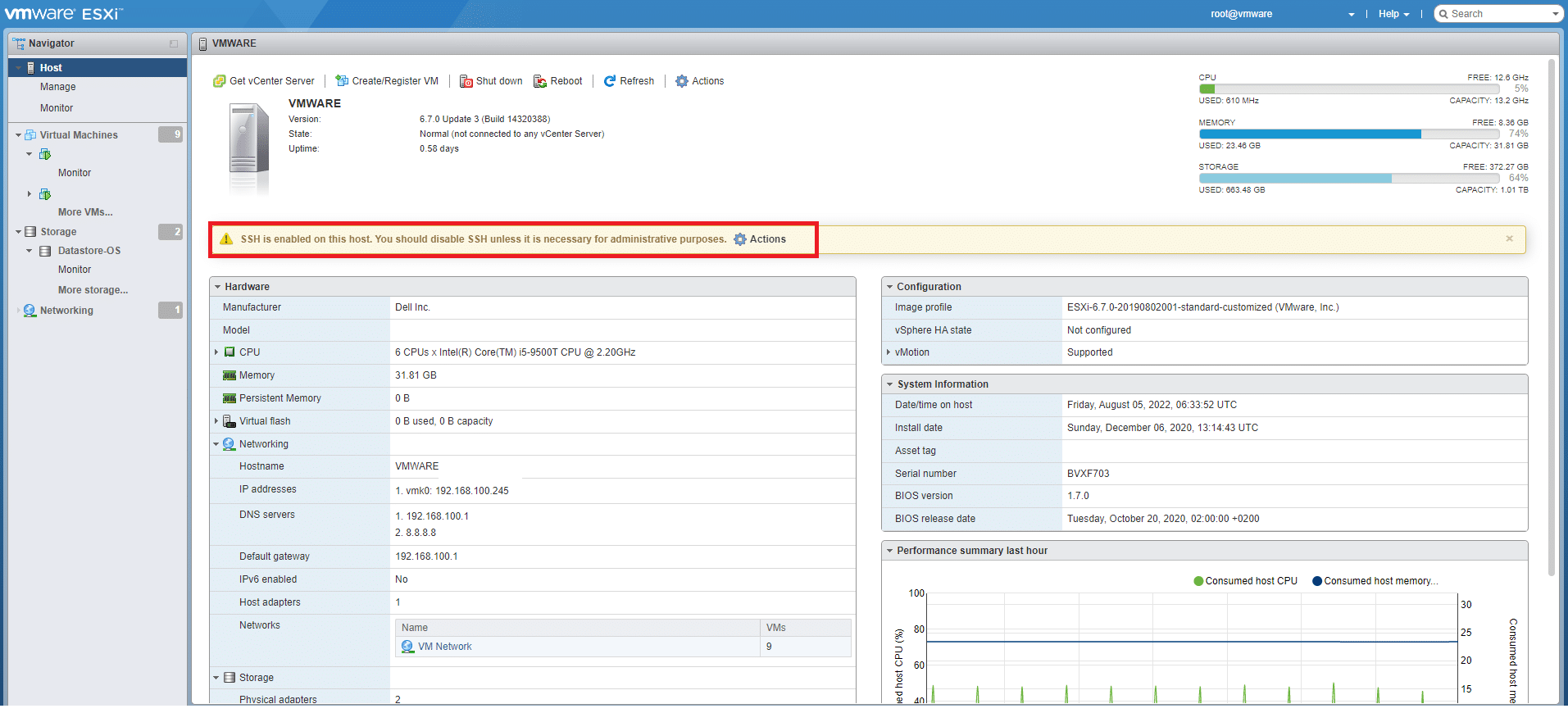Select Host in the Navigator

click(x=98, y=68)
